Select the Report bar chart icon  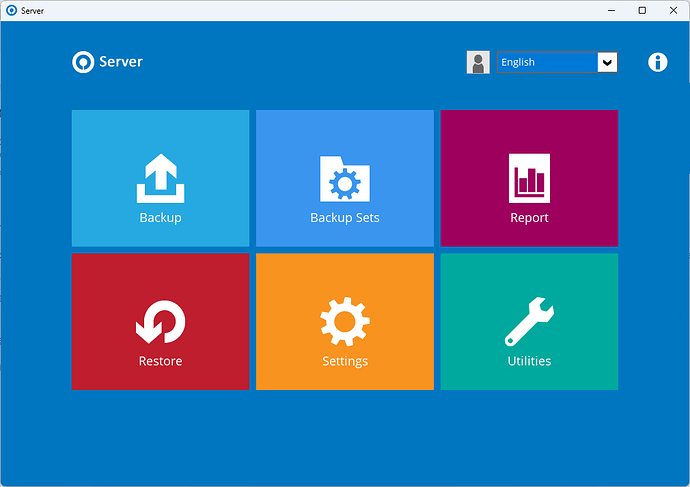click(x=529, y=179)
